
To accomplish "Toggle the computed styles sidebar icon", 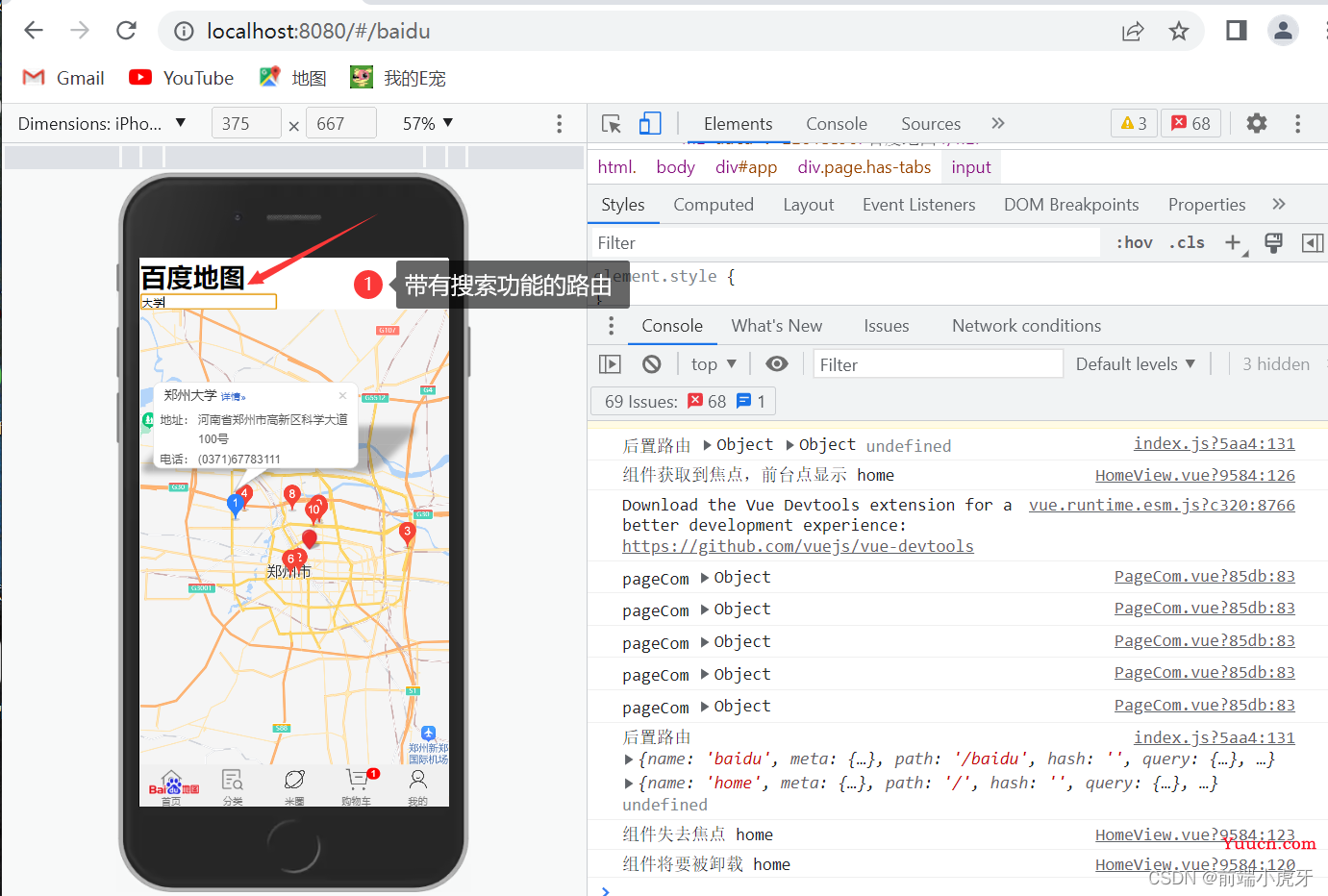I will tap(1313, 243).
